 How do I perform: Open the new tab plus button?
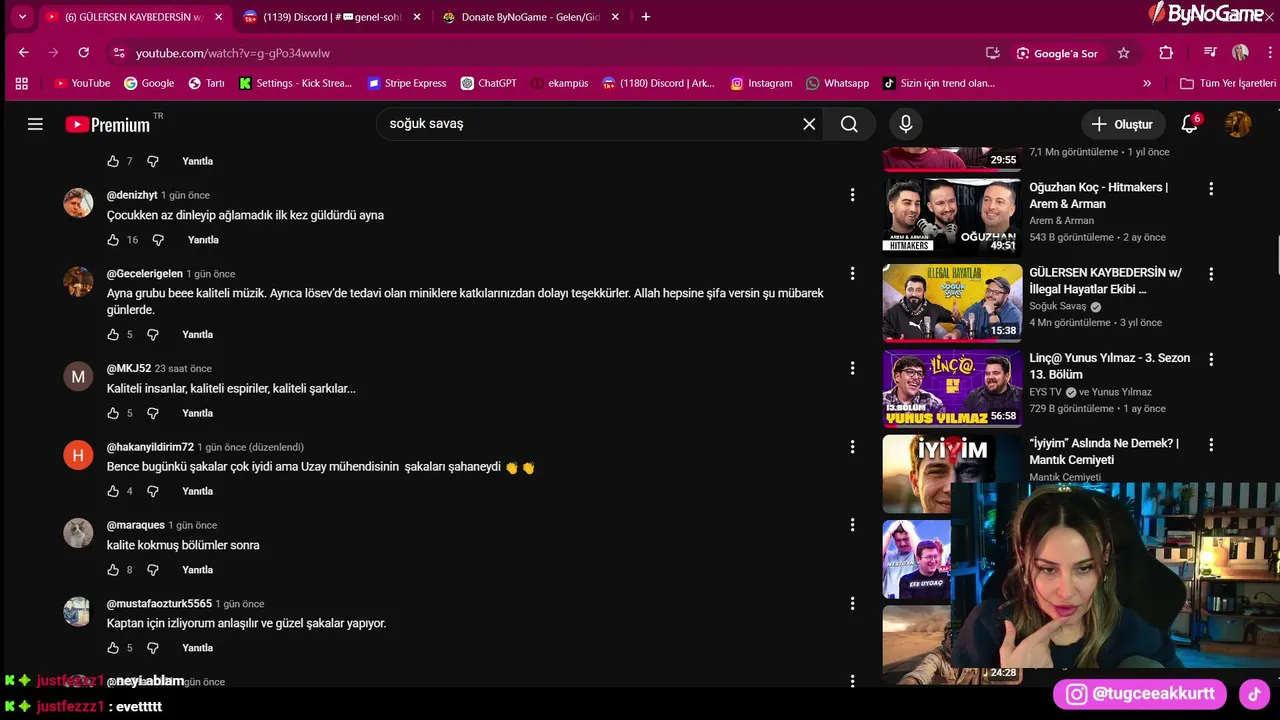point(646,17)
